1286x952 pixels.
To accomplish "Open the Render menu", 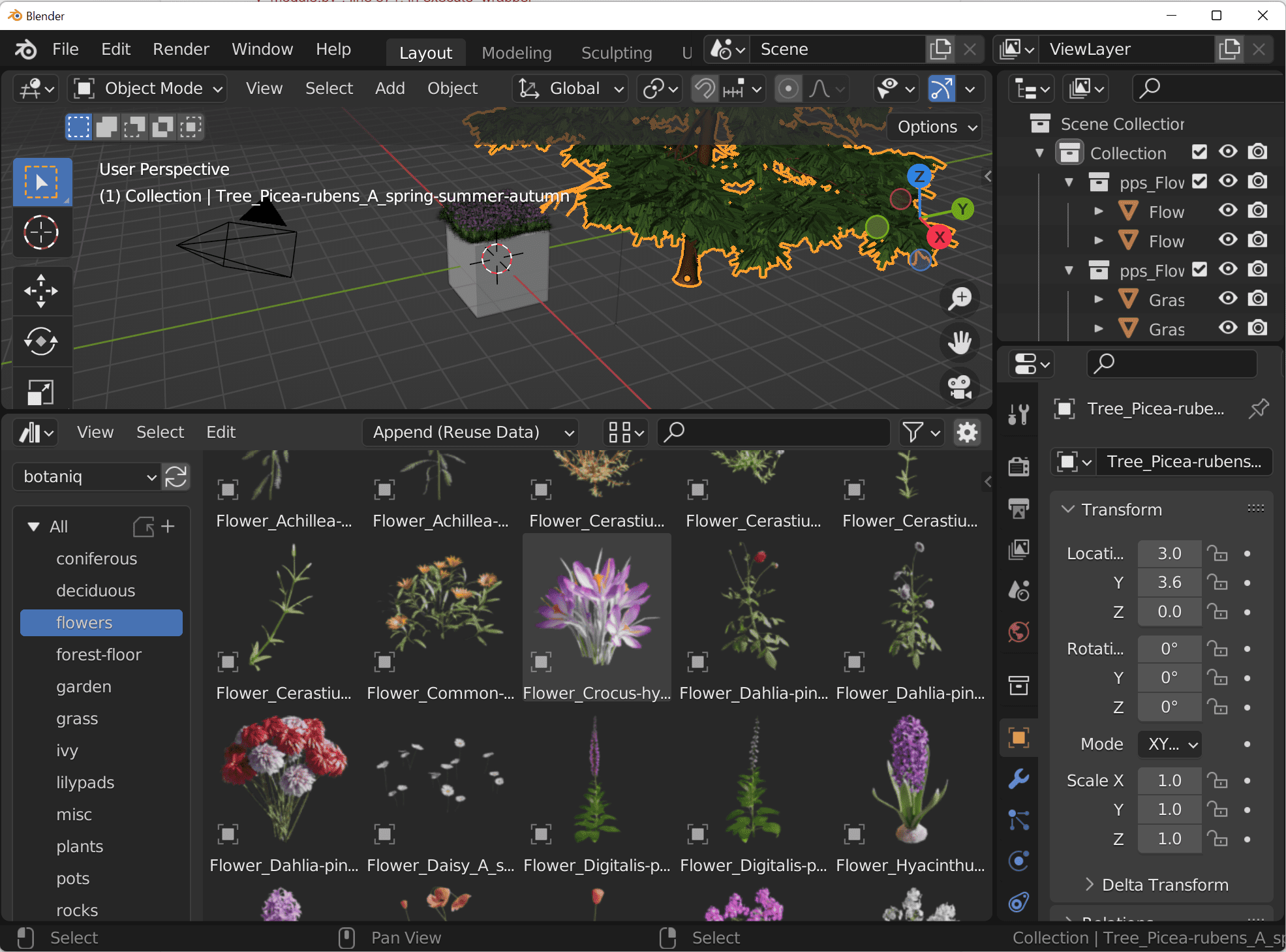I will point(181,50).
